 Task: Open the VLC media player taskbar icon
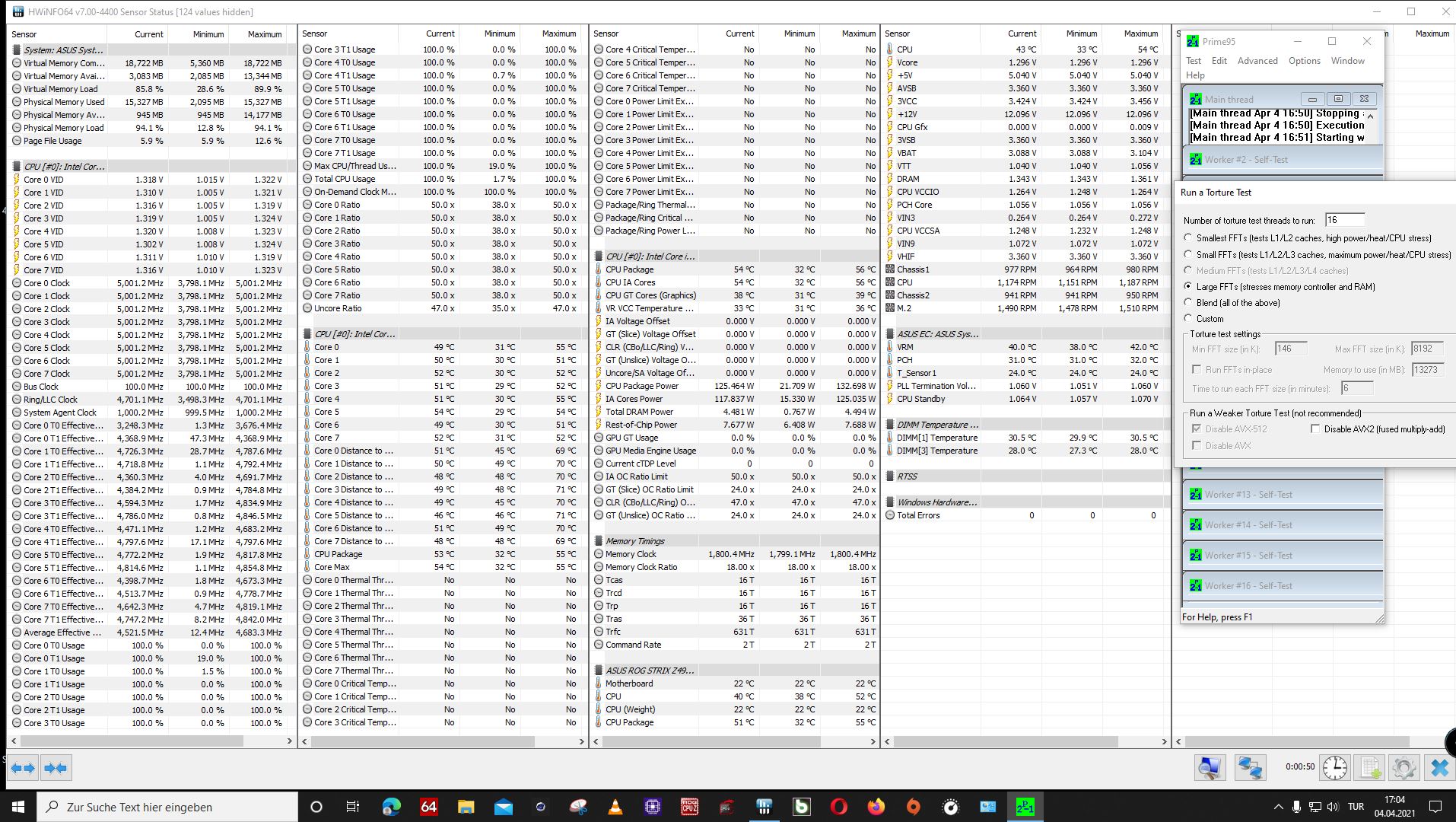[x=615, y=807]
